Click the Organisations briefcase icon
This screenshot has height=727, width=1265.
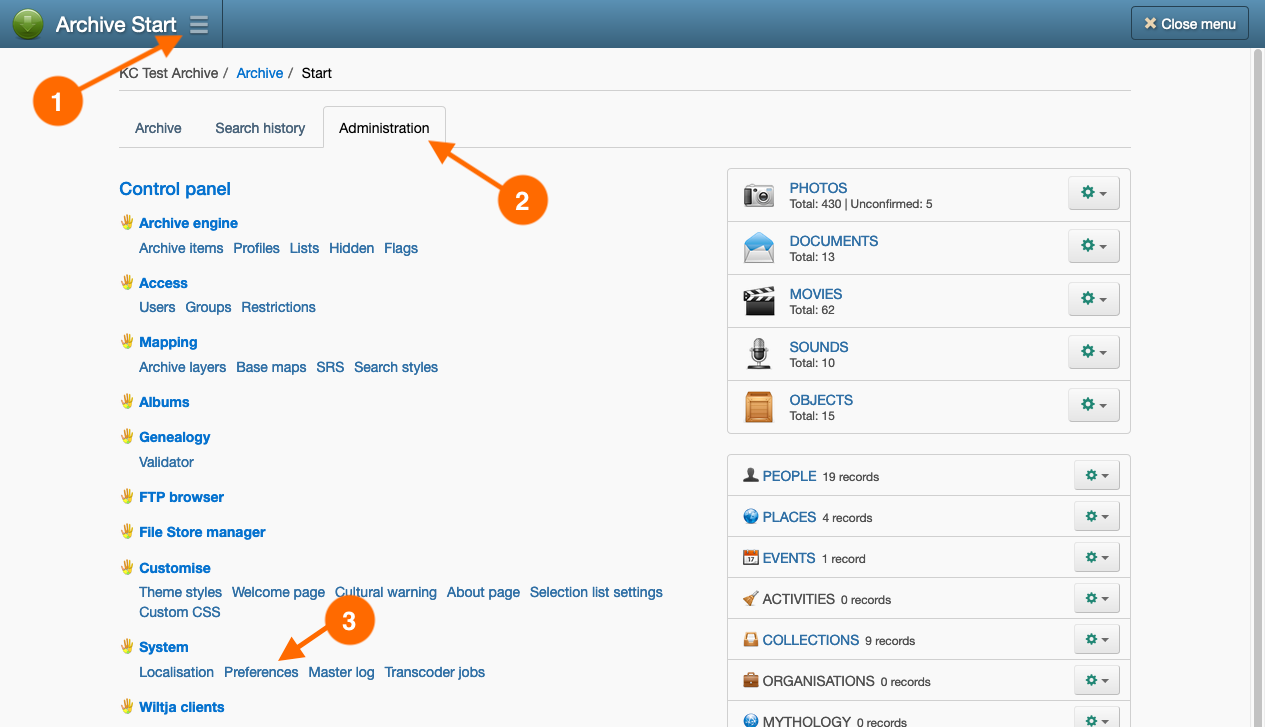click(751, 680)
